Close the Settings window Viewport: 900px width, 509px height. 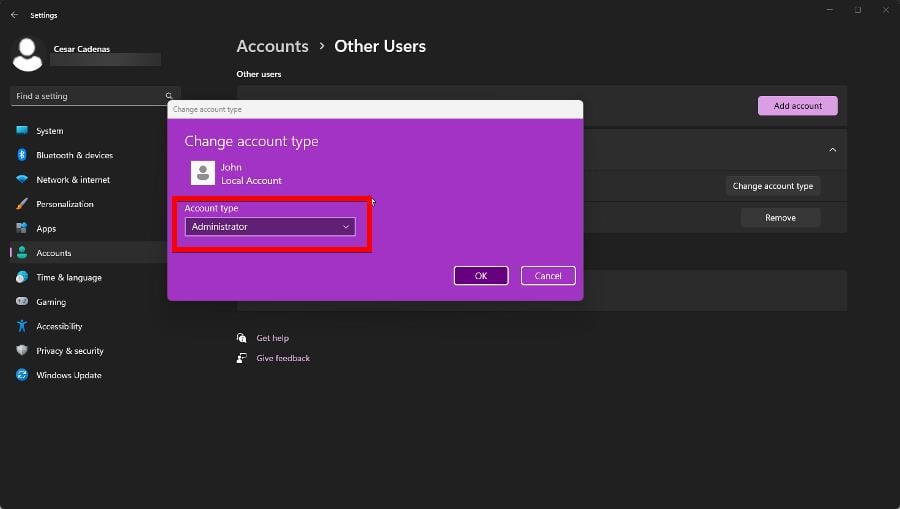pyautogui.click(x=886, y=10)
